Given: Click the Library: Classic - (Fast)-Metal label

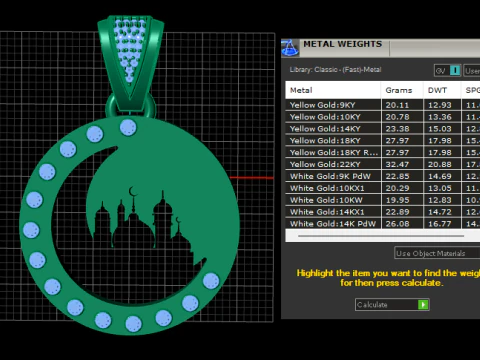Looking at the screenshot, I should (x=335, y=70).
